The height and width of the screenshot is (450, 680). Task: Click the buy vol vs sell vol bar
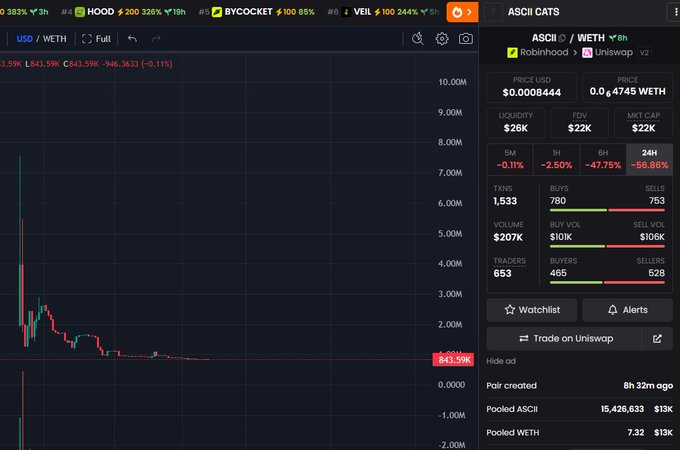607,246
